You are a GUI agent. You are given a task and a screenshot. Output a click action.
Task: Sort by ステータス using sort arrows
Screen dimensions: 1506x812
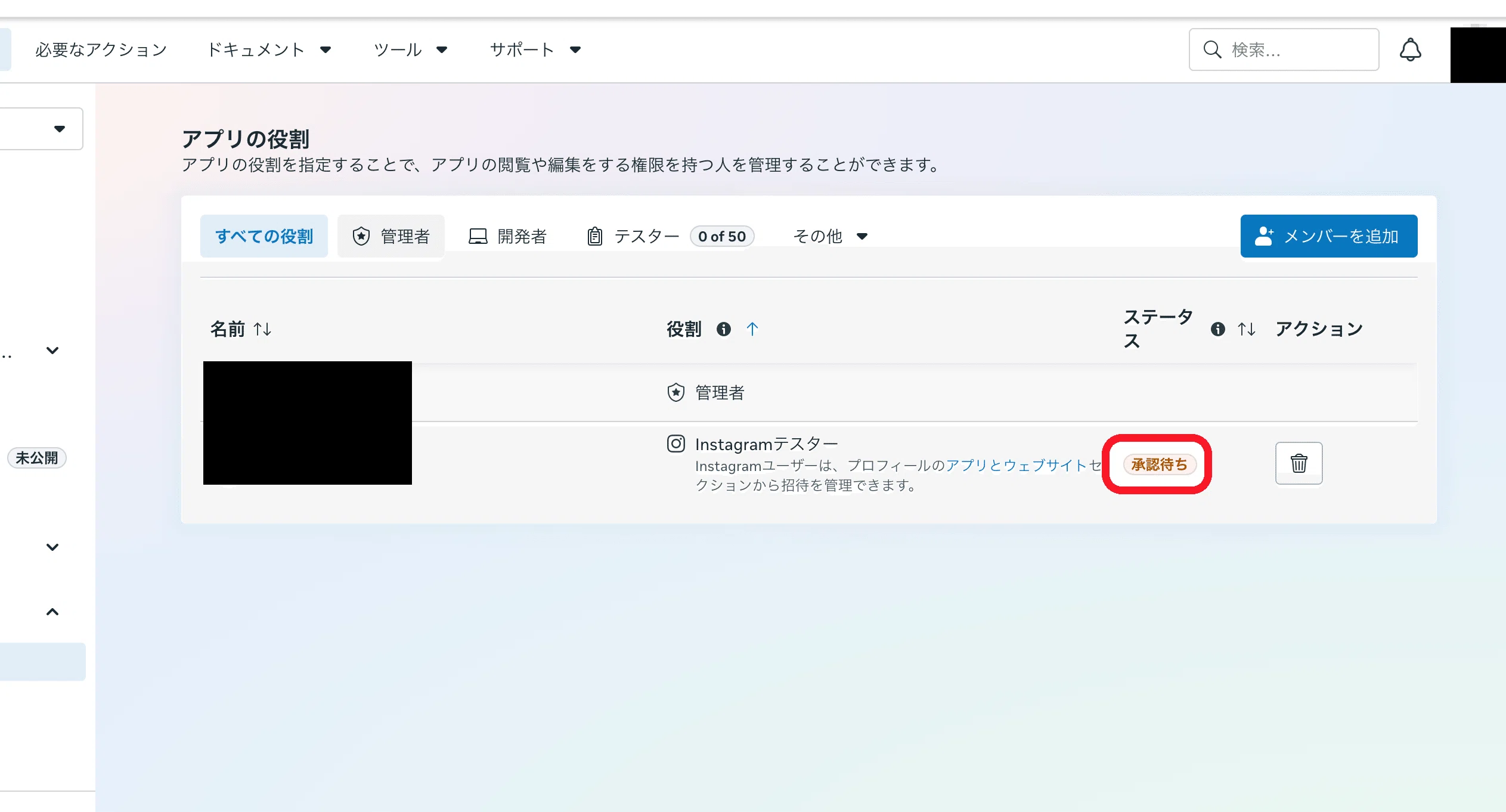pos(1246,329)
